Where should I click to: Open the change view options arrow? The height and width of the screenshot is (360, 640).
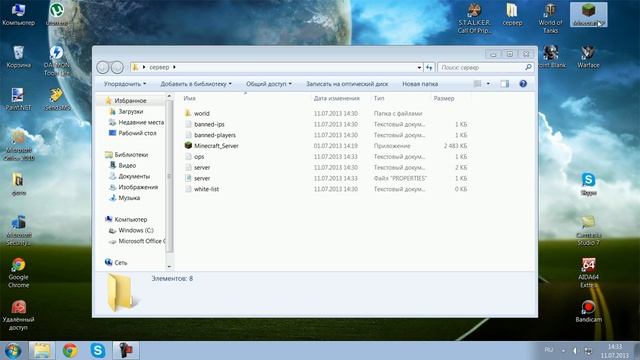[488, 84]
